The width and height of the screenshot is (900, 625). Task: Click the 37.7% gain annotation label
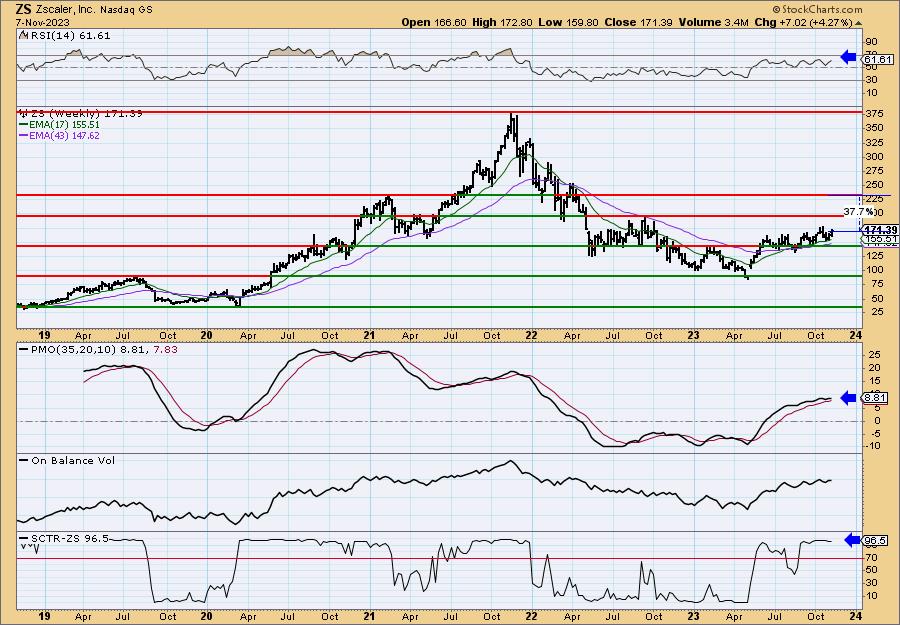pos(858,212)
